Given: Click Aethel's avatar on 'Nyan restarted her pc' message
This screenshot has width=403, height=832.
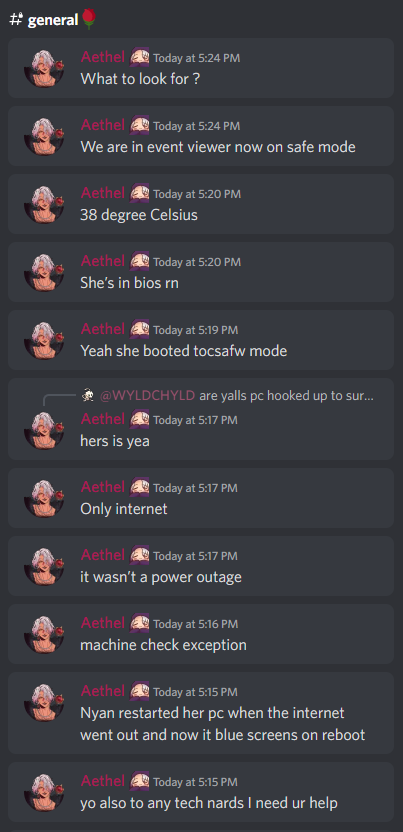Looking at the screenshot, I should pyautogui.click(x=44, y=703).
